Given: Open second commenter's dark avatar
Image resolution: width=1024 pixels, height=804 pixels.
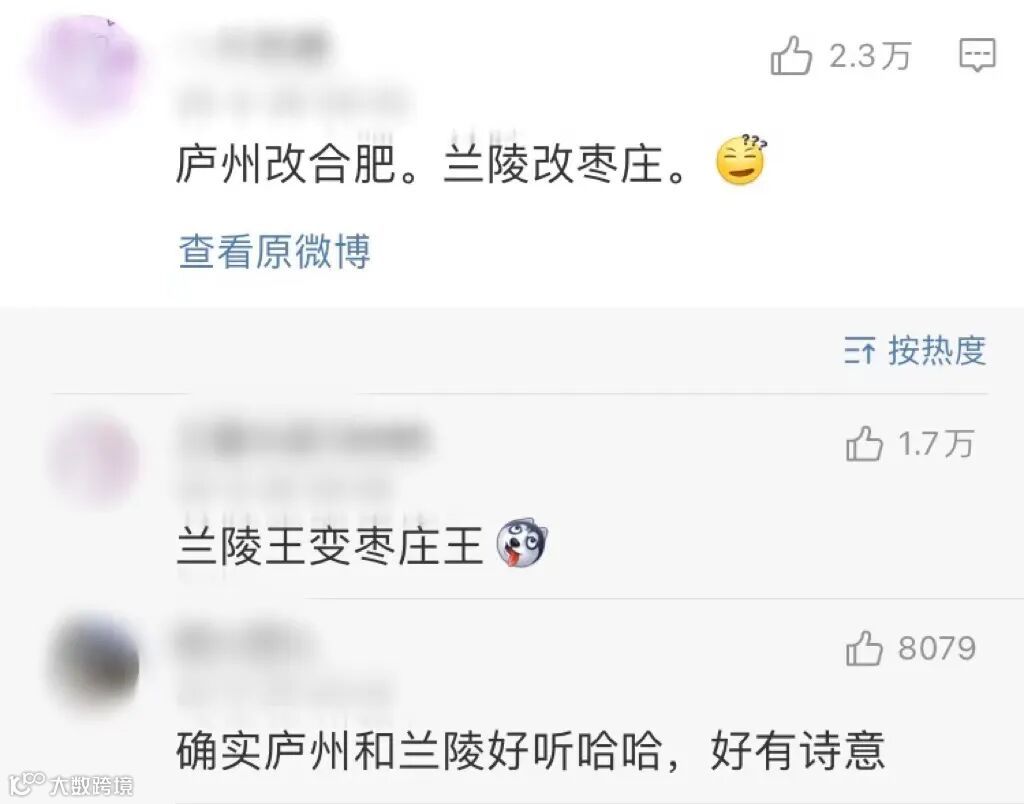Looking at the screenshot, I should pyautogui.click(x=95, y=663).
